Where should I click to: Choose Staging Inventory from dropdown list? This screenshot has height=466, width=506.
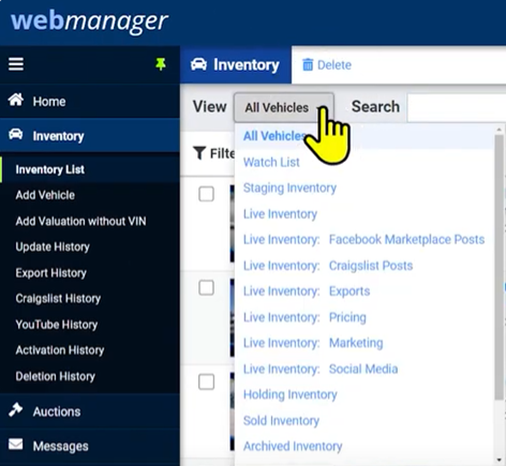290,188
